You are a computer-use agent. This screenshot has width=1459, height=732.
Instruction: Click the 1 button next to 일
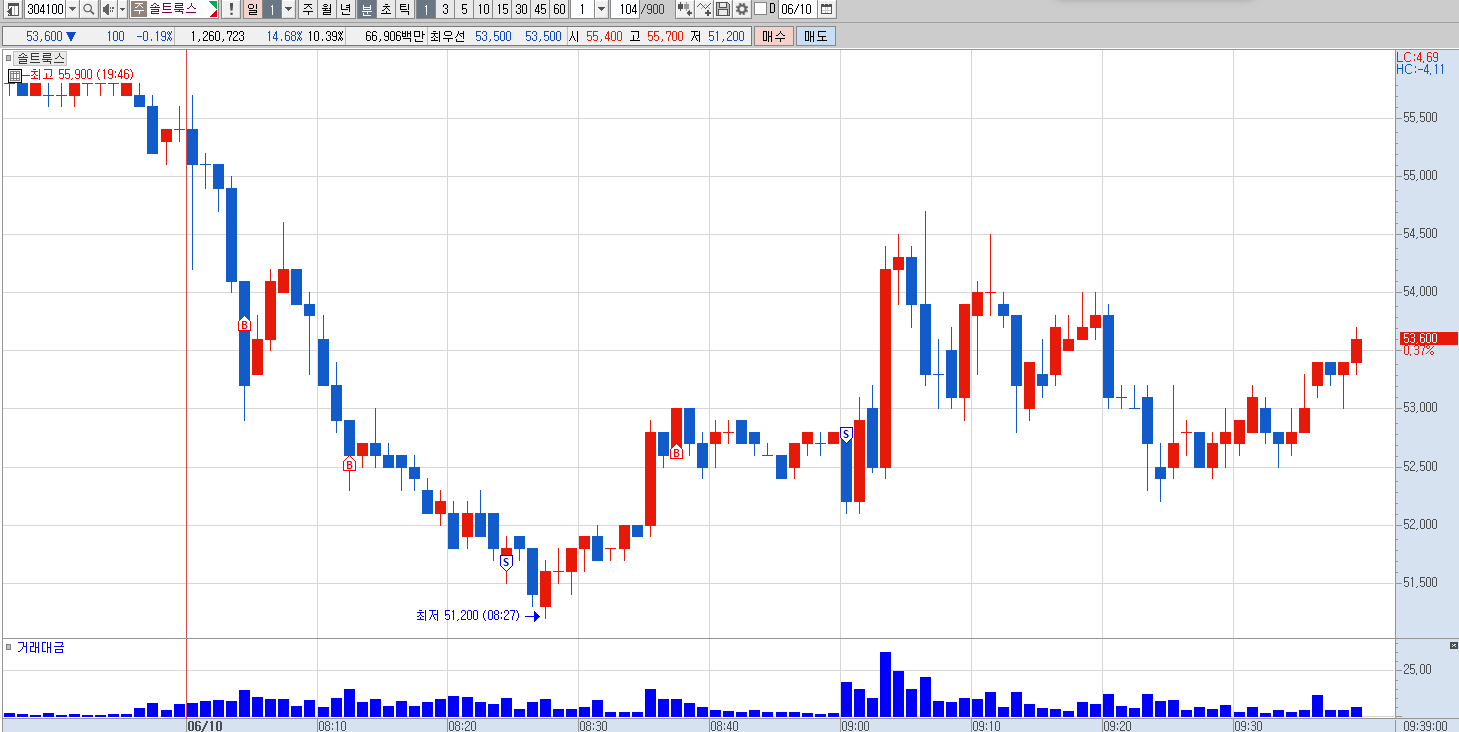click(x=272, y=9)
